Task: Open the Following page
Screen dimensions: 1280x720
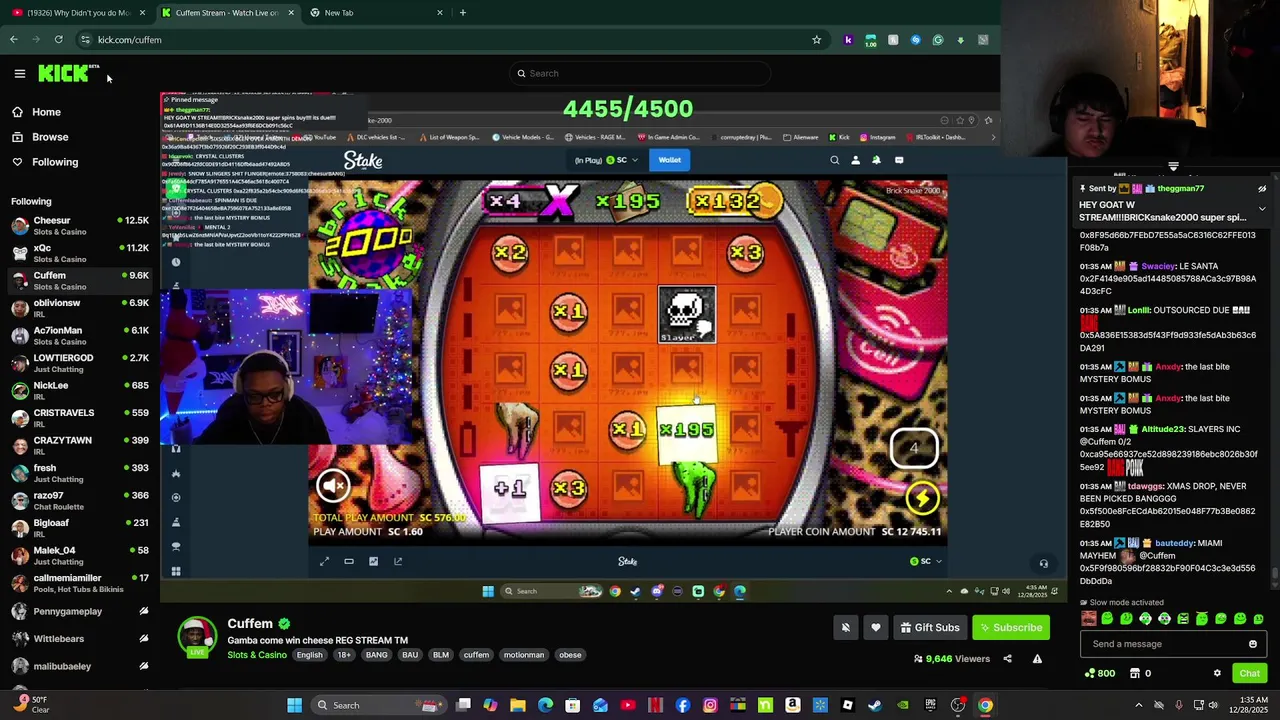Action: [55, 162]
